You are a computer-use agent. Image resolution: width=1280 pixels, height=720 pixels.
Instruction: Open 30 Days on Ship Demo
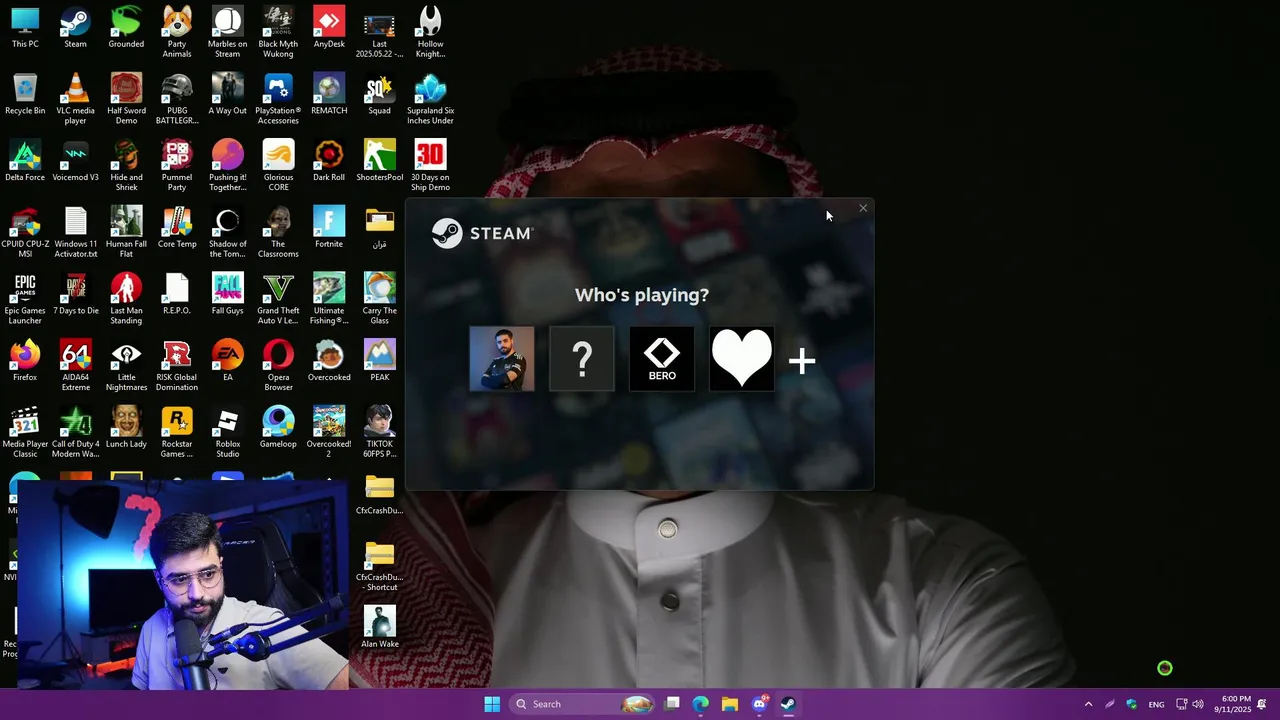[430, 165]
